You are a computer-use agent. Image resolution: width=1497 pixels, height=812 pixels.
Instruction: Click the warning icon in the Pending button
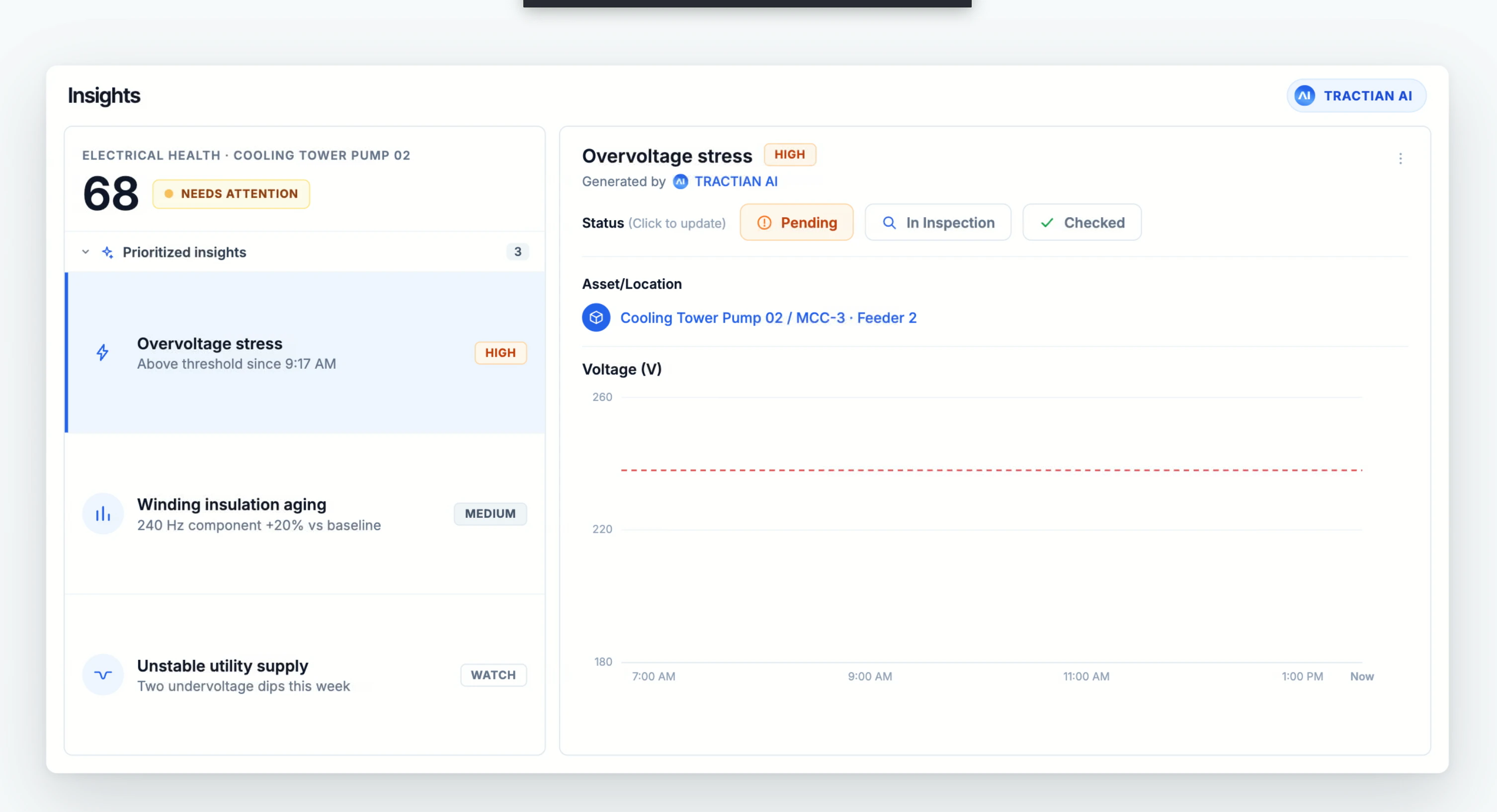point(764,223)
